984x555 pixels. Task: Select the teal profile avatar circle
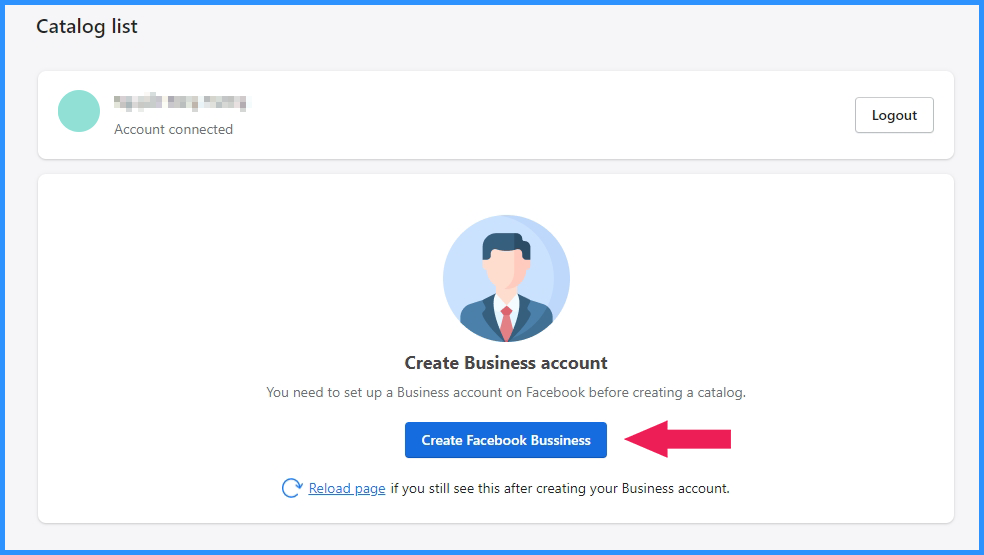[79, 111]
